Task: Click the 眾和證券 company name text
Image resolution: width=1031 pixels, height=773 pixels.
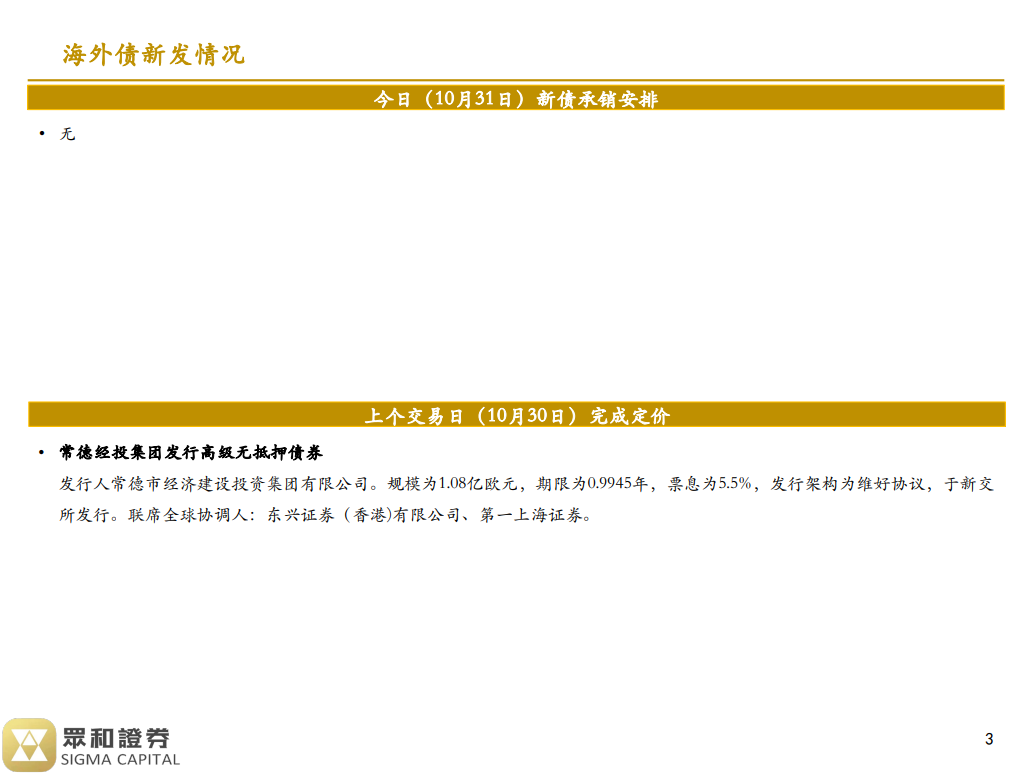Action: (116, 738)
